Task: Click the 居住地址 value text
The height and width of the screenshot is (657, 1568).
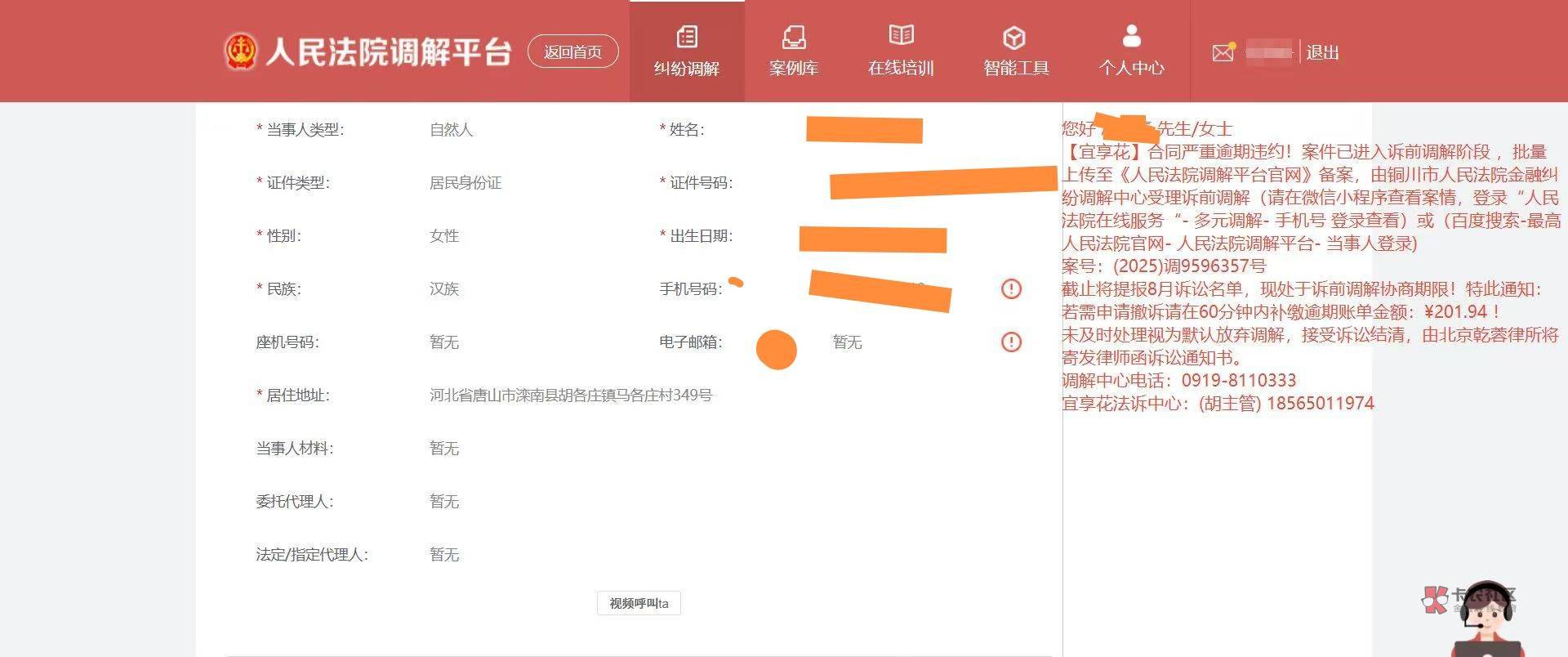Action: (x=571, y=396)
